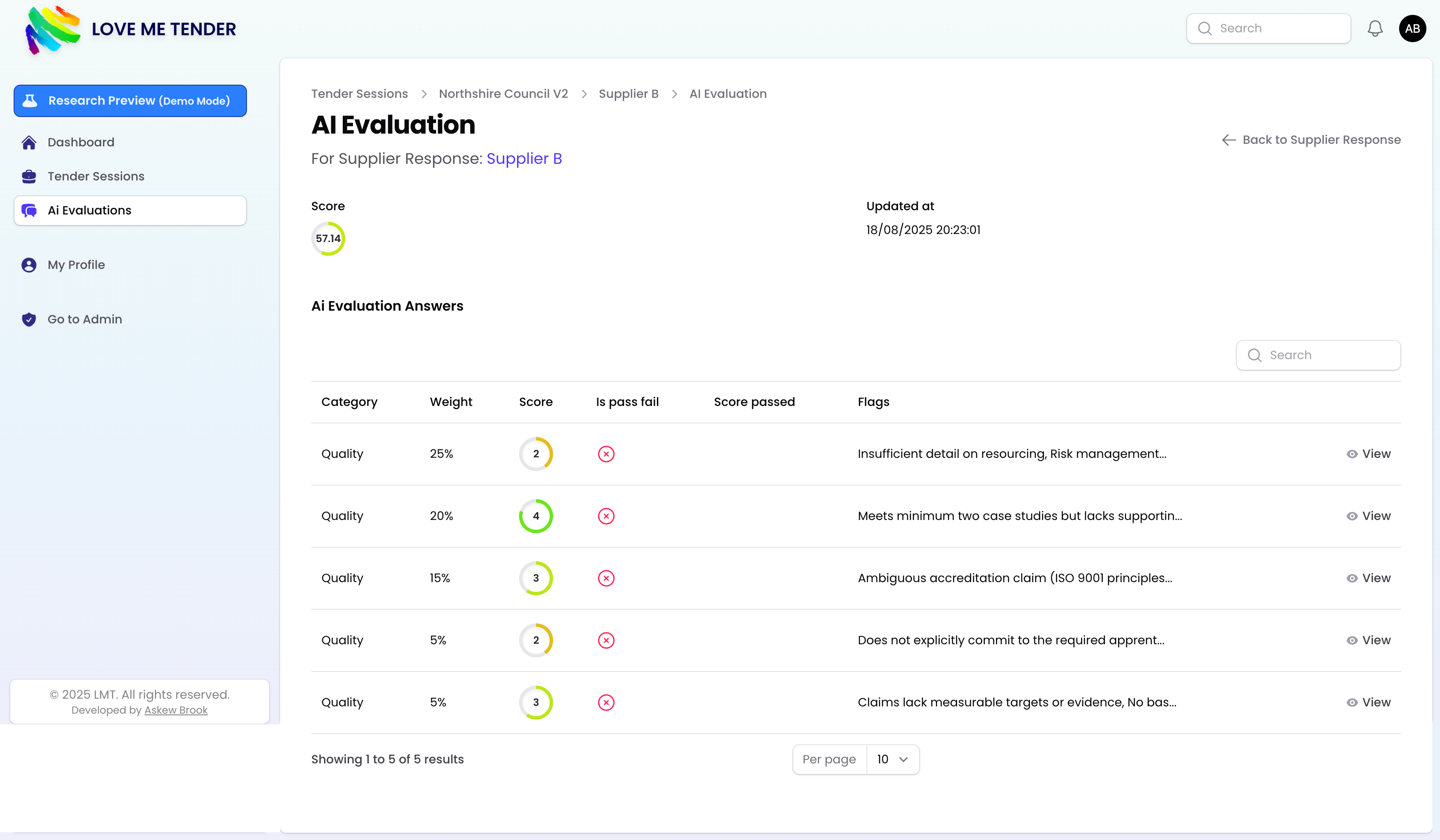Image resolution: width=1440 pixels, height=840 pixels.
Task: View the 20% weight Quality answer
Action: tap(1368, 516)
